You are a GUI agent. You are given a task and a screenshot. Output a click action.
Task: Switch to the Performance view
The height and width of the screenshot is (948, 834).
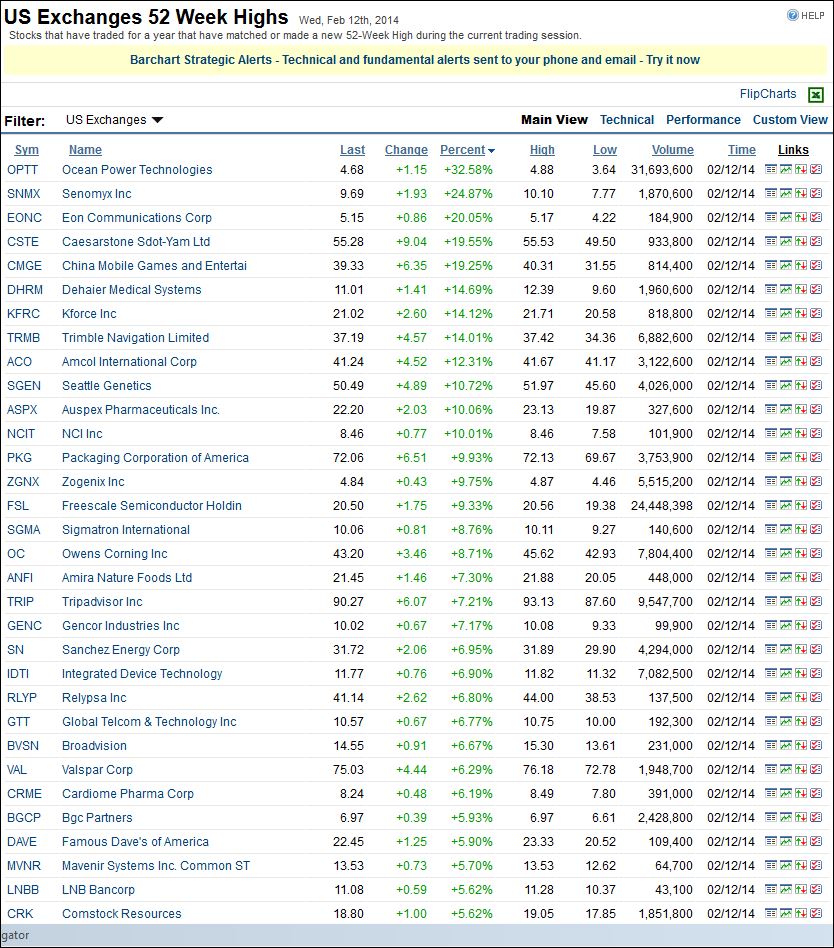[703, 120]
